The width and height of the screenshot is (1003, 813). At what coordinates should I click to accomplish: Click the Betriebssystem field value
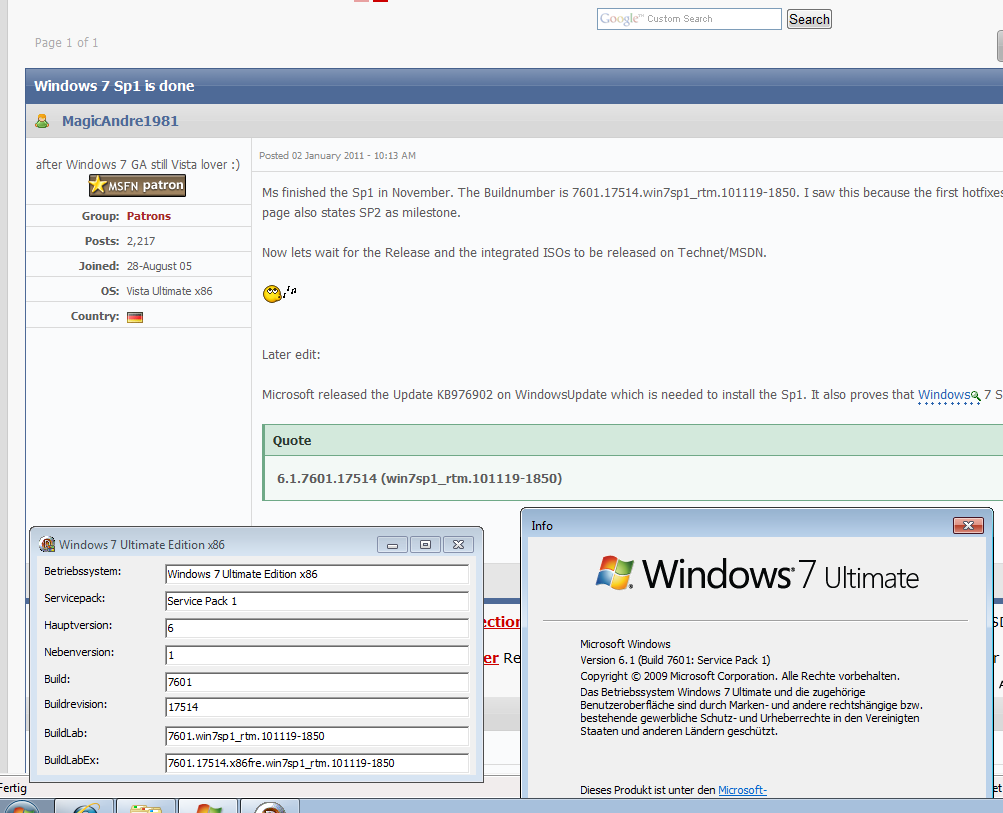tap(317, 574)
